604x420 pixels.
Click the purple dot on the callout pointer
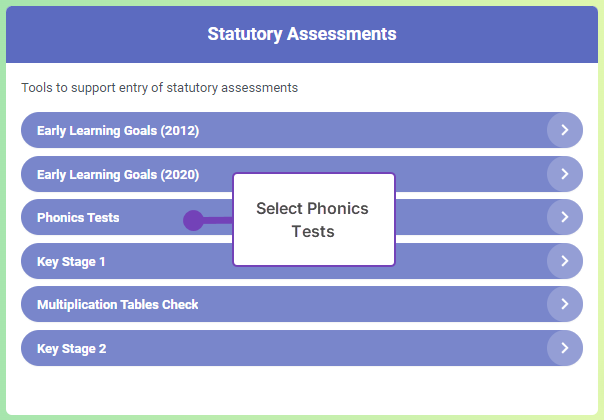(x=193, y=220)
